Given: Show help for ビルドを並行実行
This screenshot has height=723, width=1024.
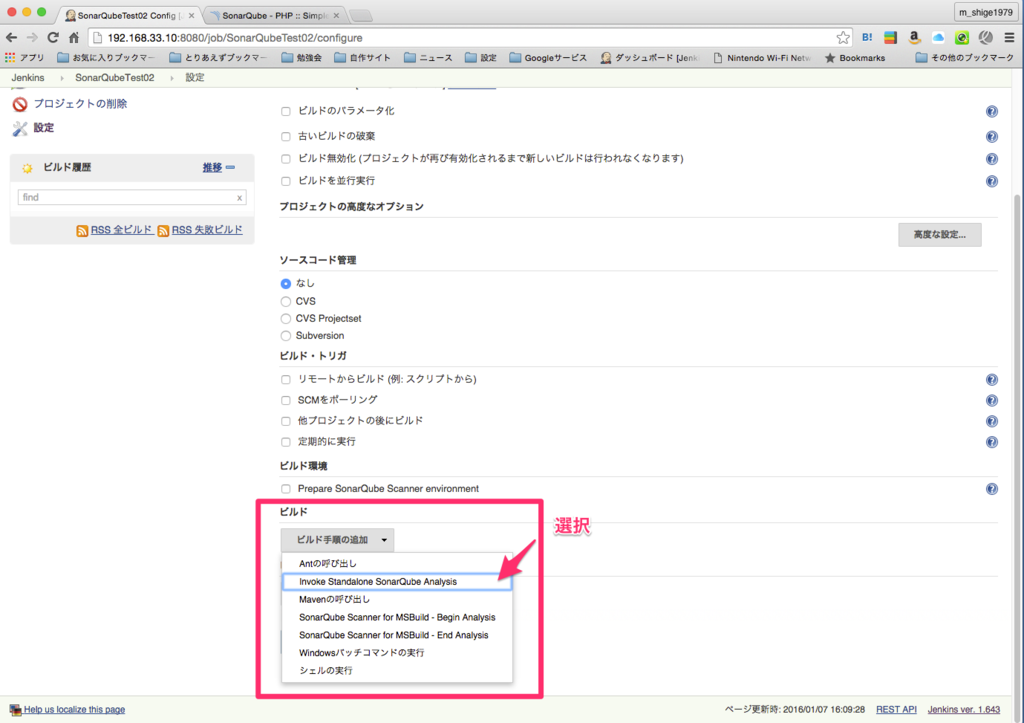Looking at the screenshot, I should 991,181.
